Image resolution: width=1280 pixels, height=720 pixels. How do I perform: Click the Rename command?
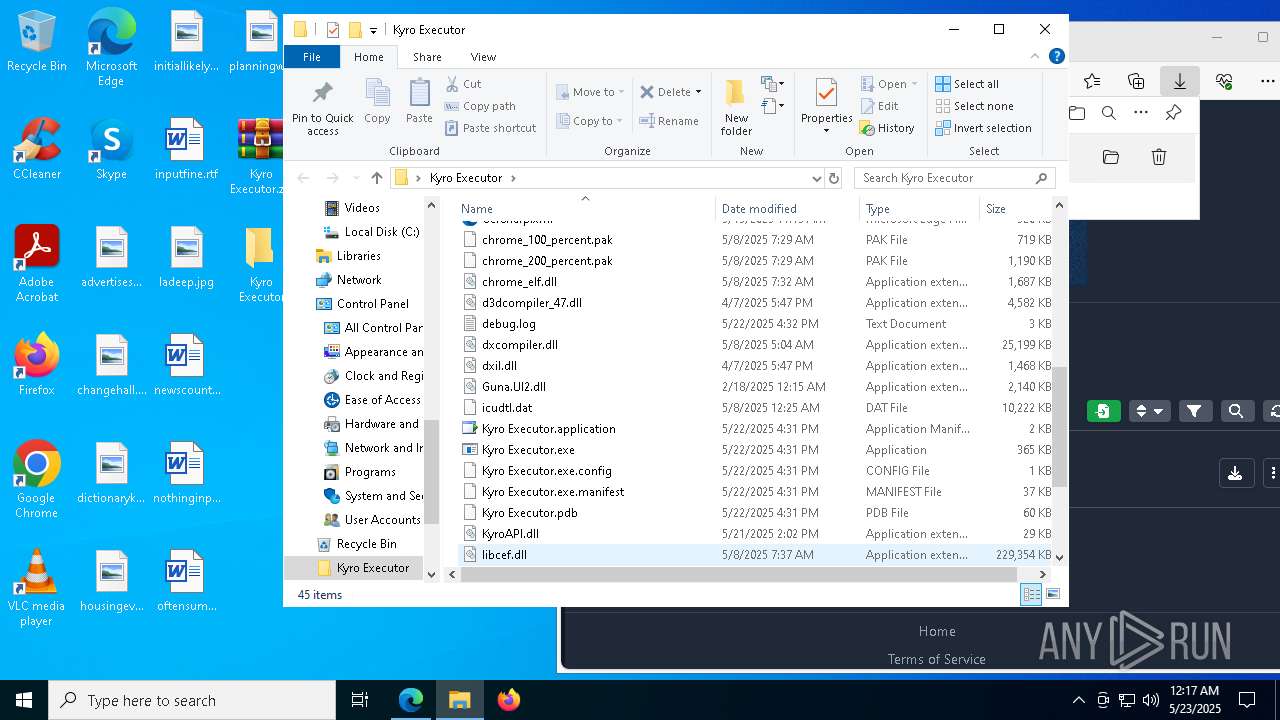pyautogui.click(x=669, y=121)
